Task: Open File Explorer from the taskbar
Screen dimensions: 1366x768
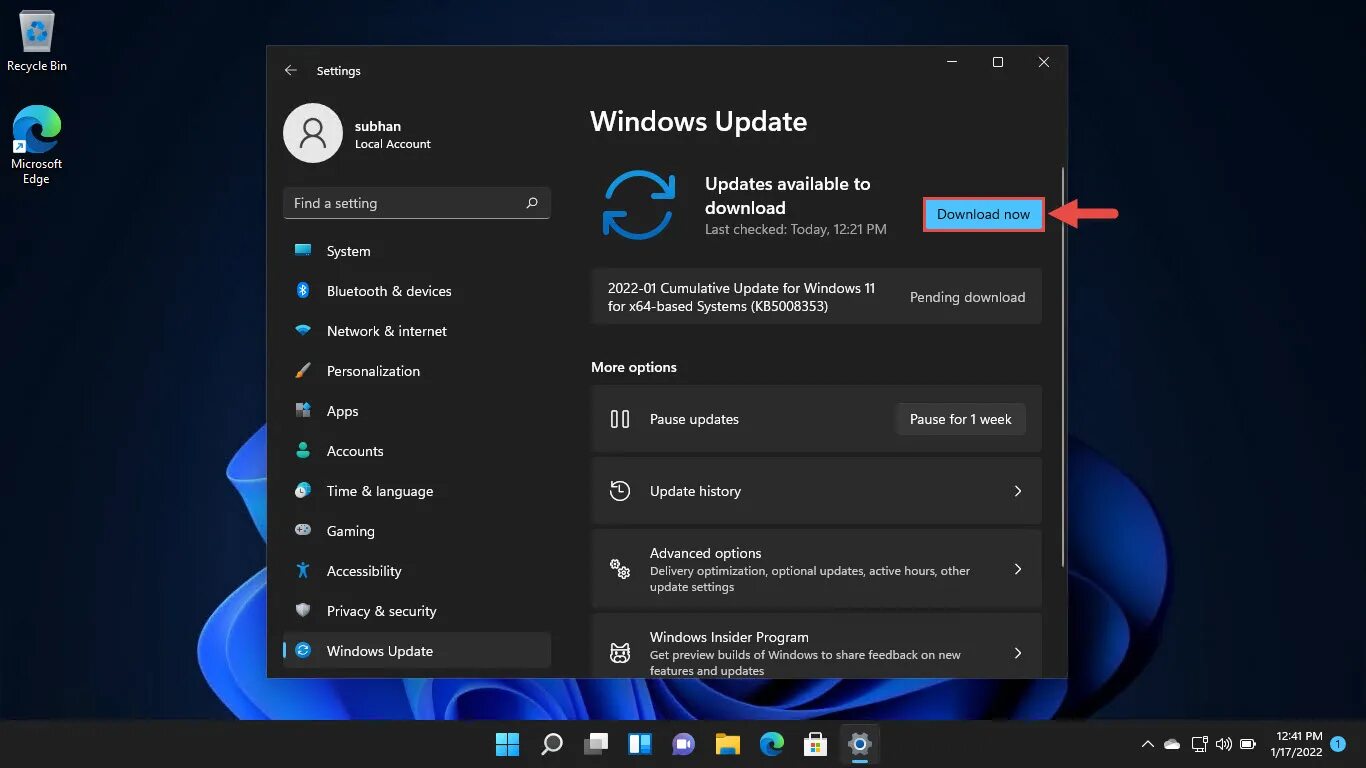Action: point(727,744)
